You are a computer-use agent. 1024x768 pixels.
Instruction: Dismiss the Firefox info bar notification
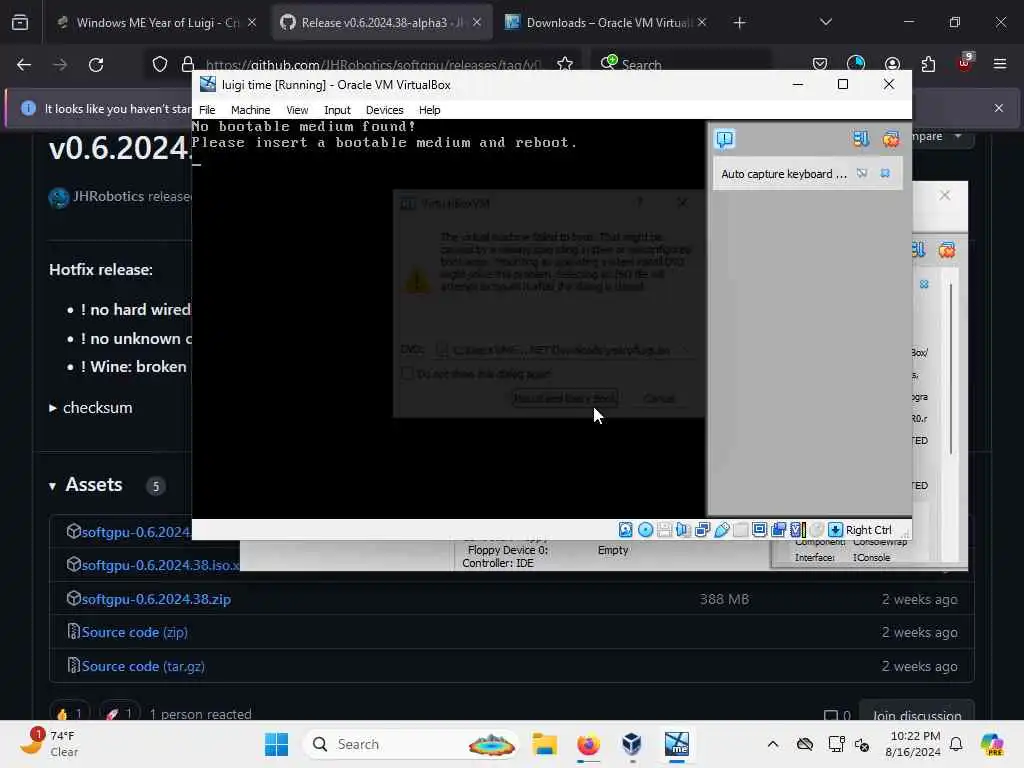999,108
